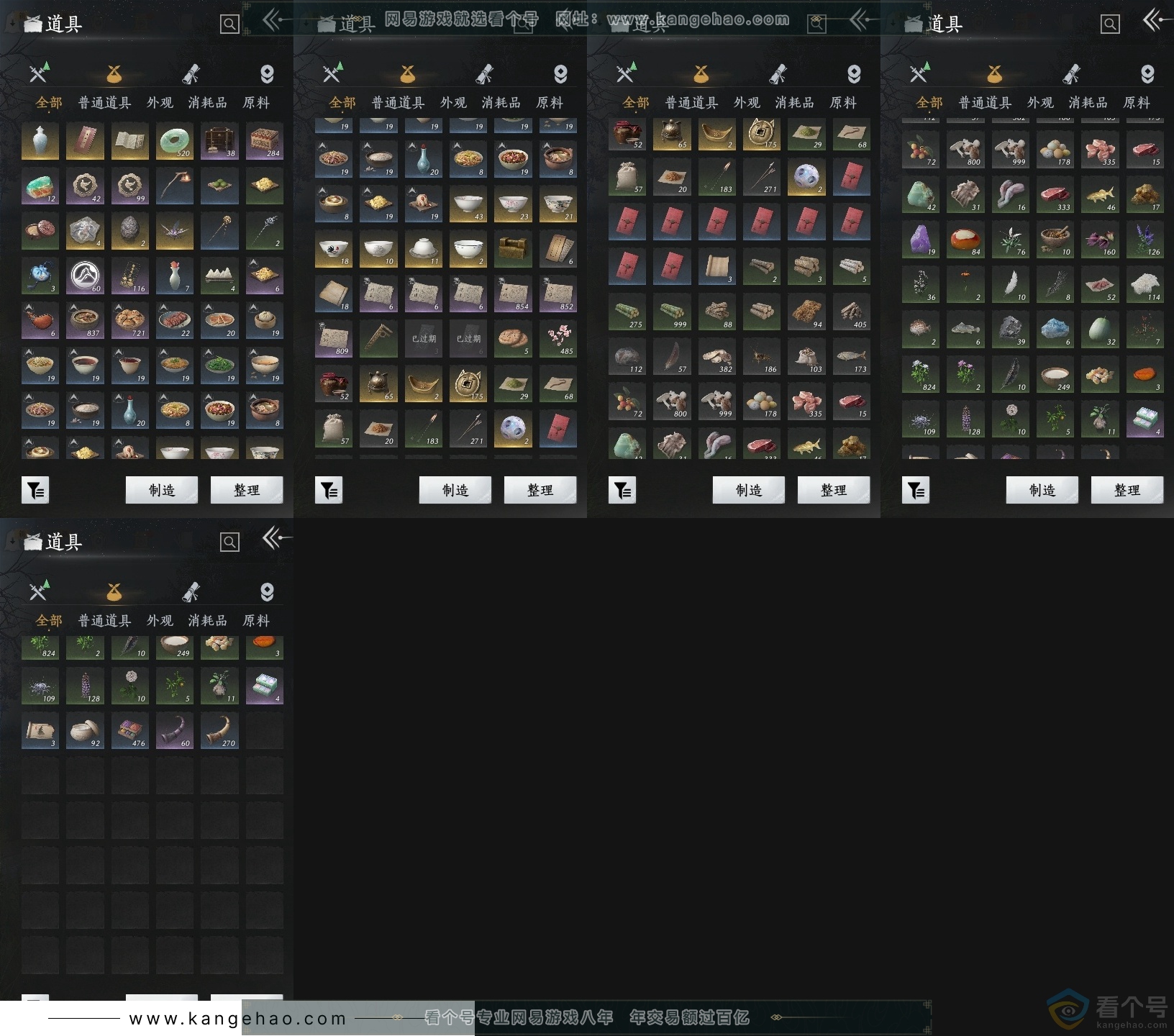This screenshot has width=1174, height=1036.
Task: Select the white cotton item with count 114
Action: pyautogui.click(x=1145, y=284)
